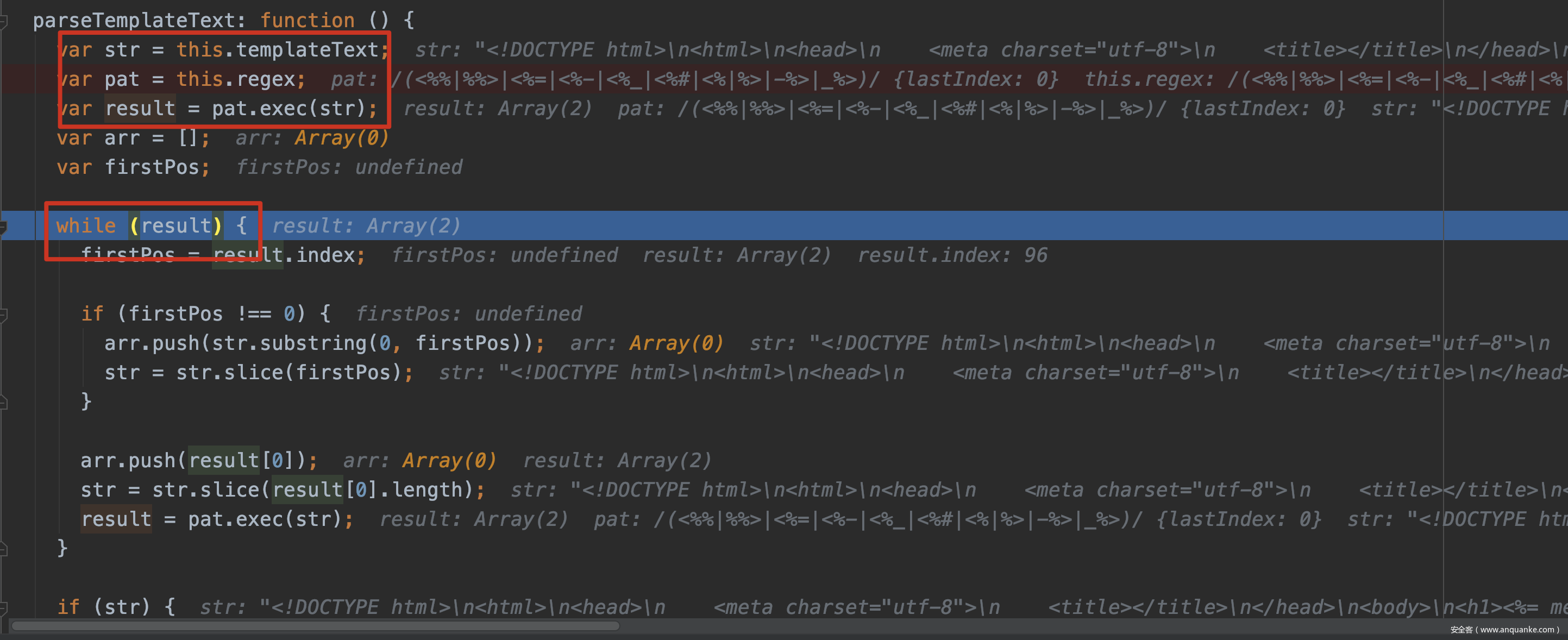Collapse the parseTemplateText function fold marker
Viewport: 1568px width, 640px height.
click(3, 22)
